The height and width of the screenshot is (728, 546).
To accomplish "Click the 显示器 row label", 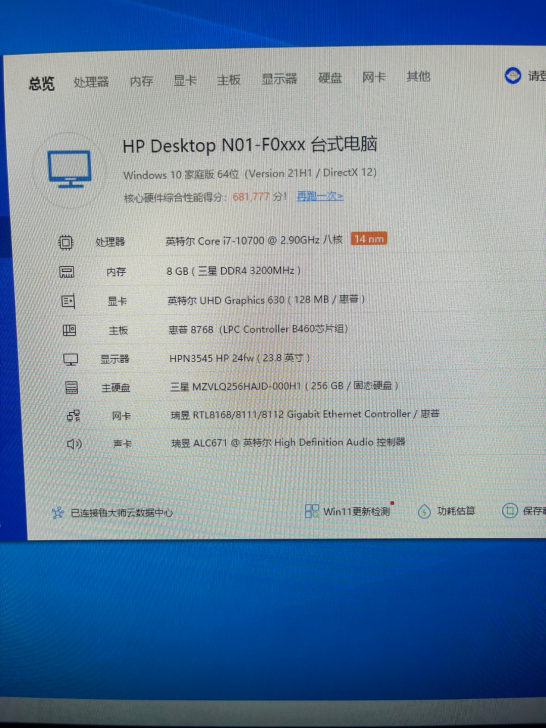I will [x=115, y=359].
